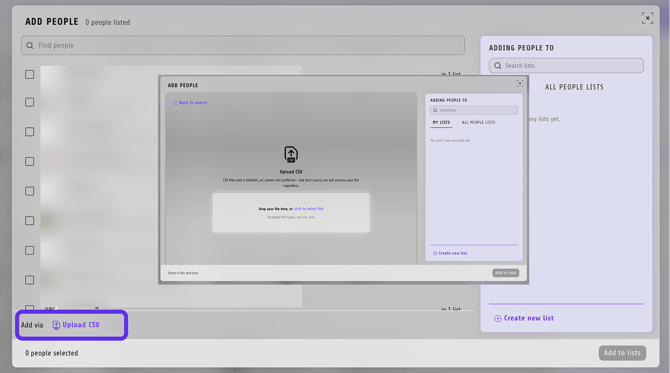Tick the eighth person row checkbox
This screenshot has width=670, height=373.
click(x=29, y=280)
